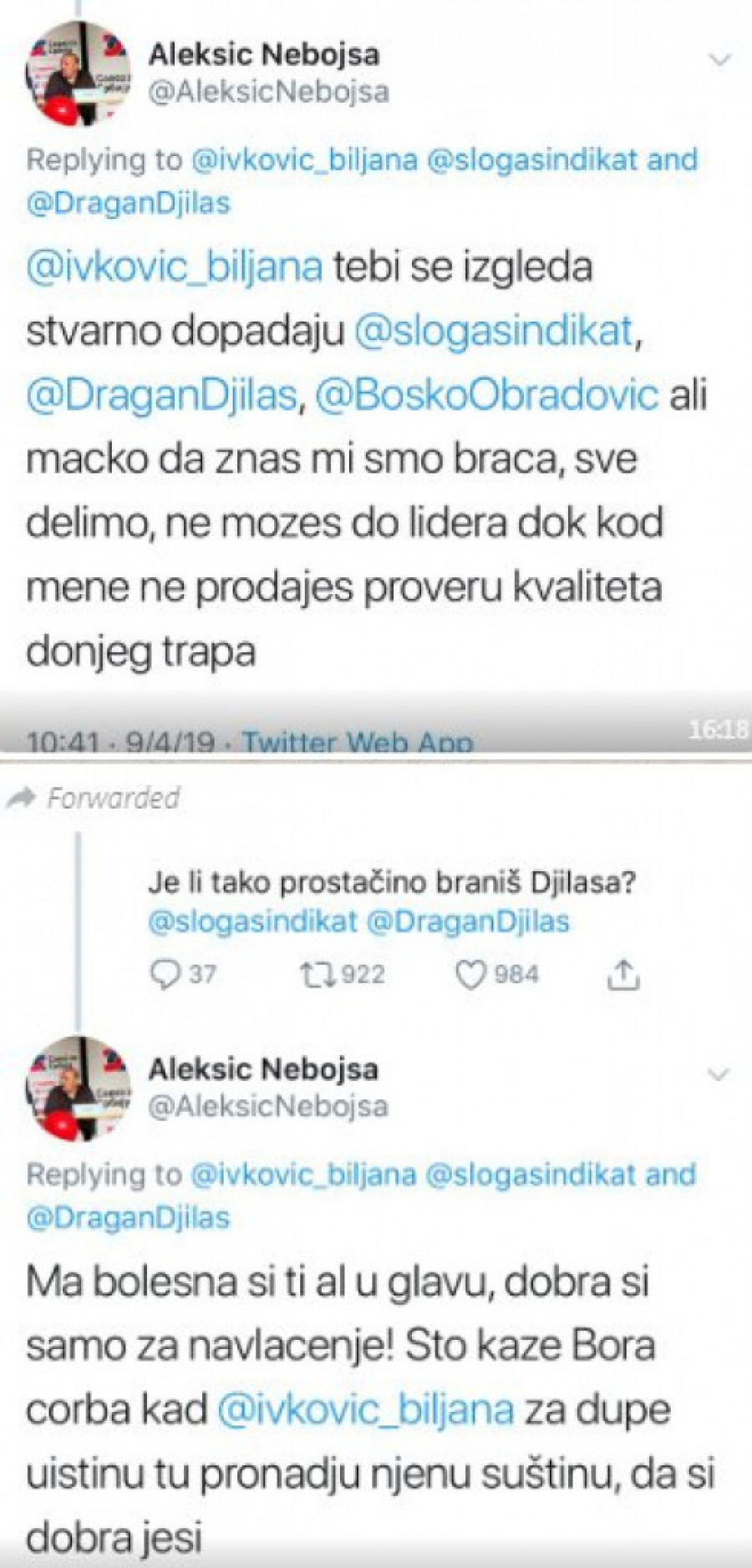Click @AleksicNebojsa handle in the top tweet
This screenshot has height=1568, width=752.
pyautogui.click(x=268, y=91)
